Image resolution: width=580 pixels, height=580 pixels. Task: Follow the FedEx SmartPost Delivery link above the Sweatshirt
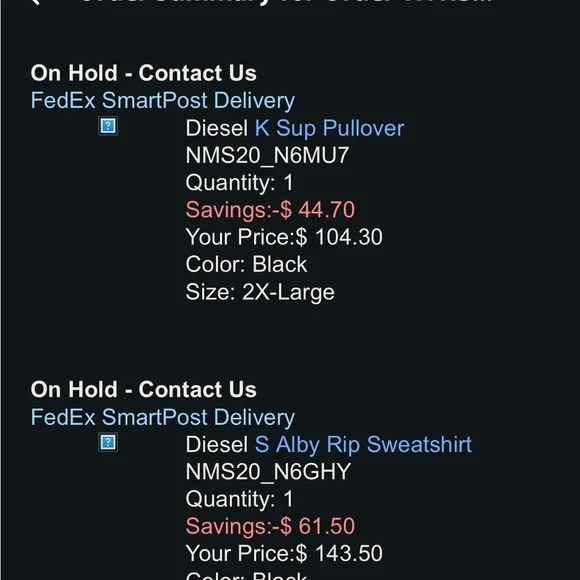point(163,417)
